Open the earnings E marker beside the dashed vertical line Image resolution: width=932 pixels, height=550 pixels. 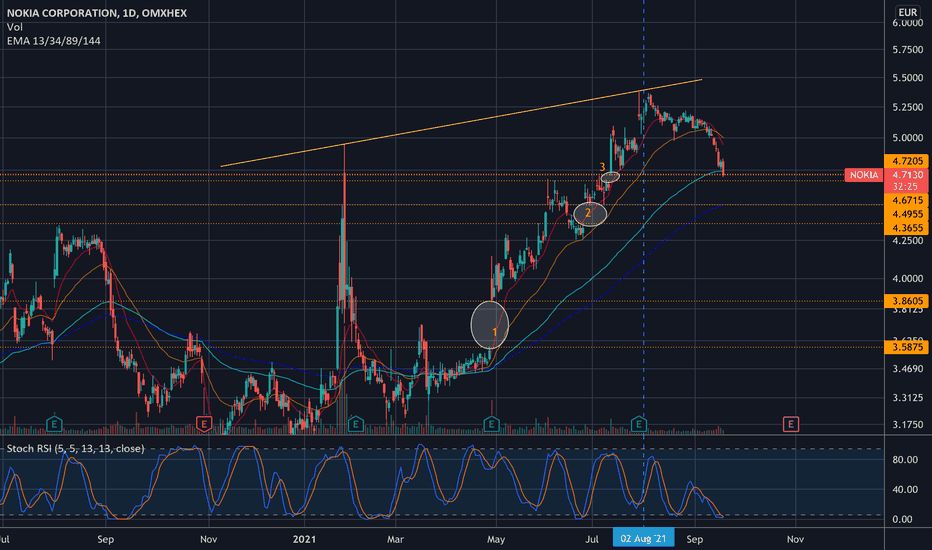[638, 424]
